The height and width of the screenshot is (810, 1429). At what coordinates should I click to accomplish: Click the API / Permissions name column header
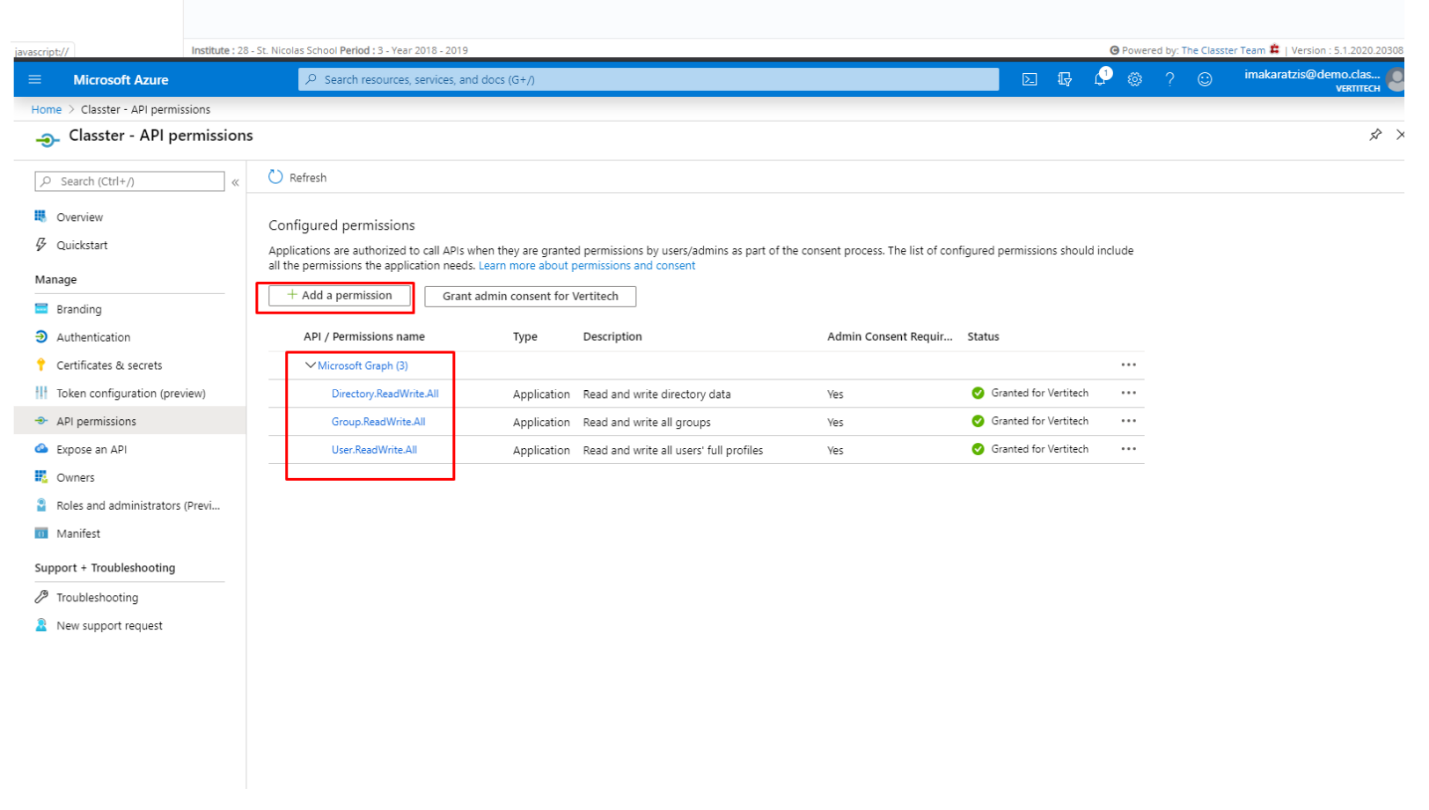point(364,337)
